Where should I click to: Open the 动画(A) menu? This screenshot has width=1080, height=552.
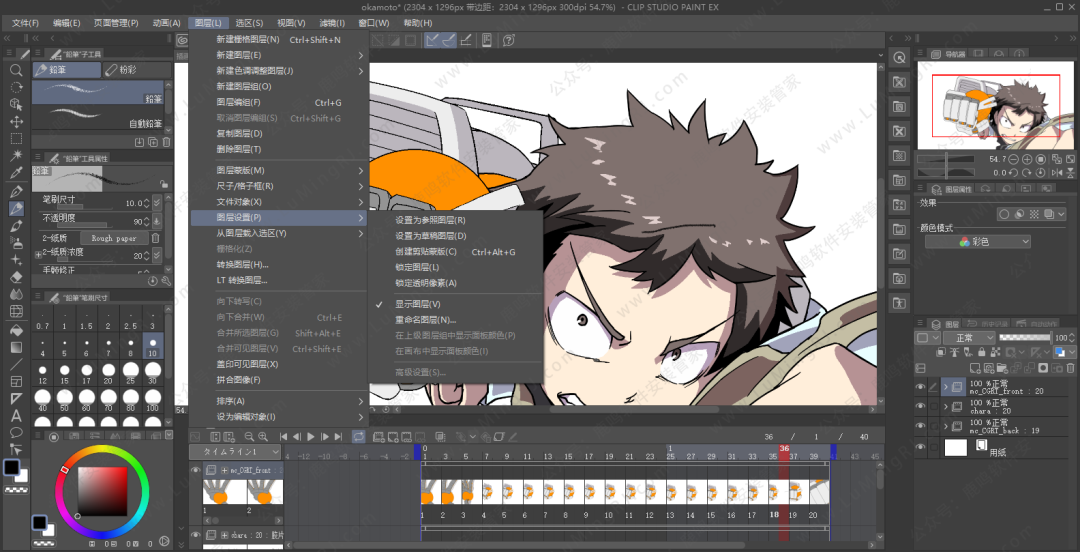[x=165, y=23]
